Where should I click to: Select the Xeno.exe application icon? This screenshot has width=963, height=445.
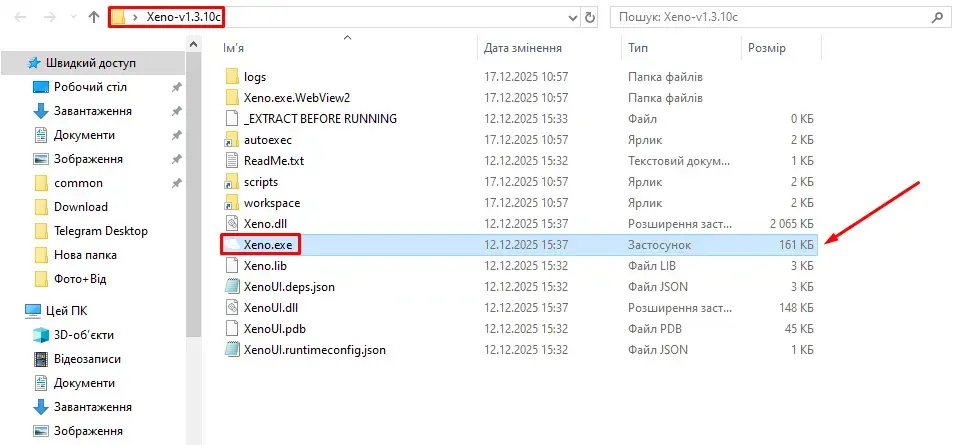click(232, 245)
